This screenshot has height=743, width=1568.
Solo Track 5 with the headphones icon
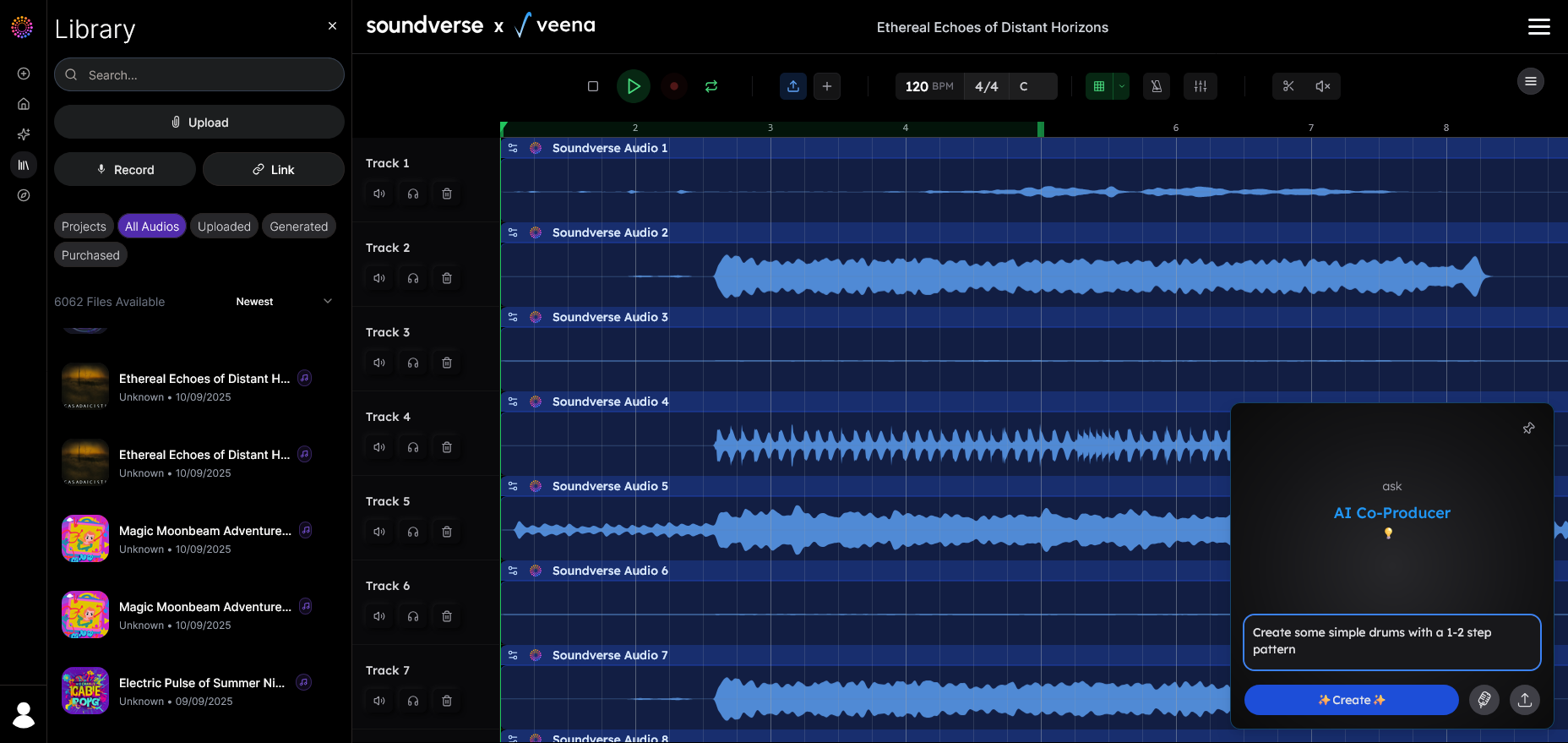click(x=413, y=532)
